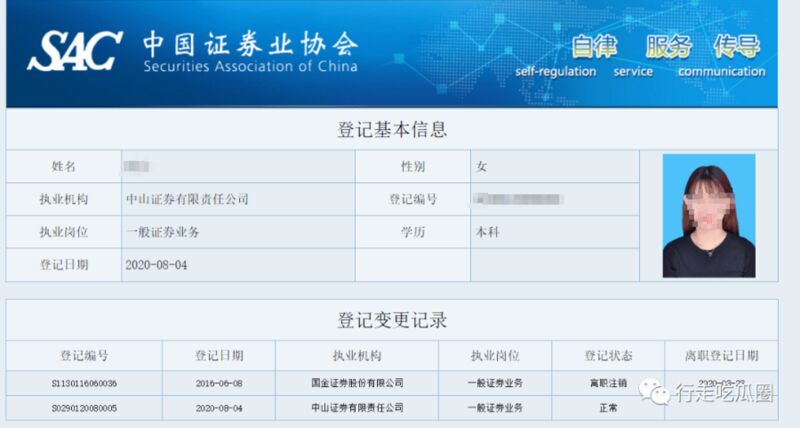Click the education value 本科
800x428 pixels.
click(487, 232)
